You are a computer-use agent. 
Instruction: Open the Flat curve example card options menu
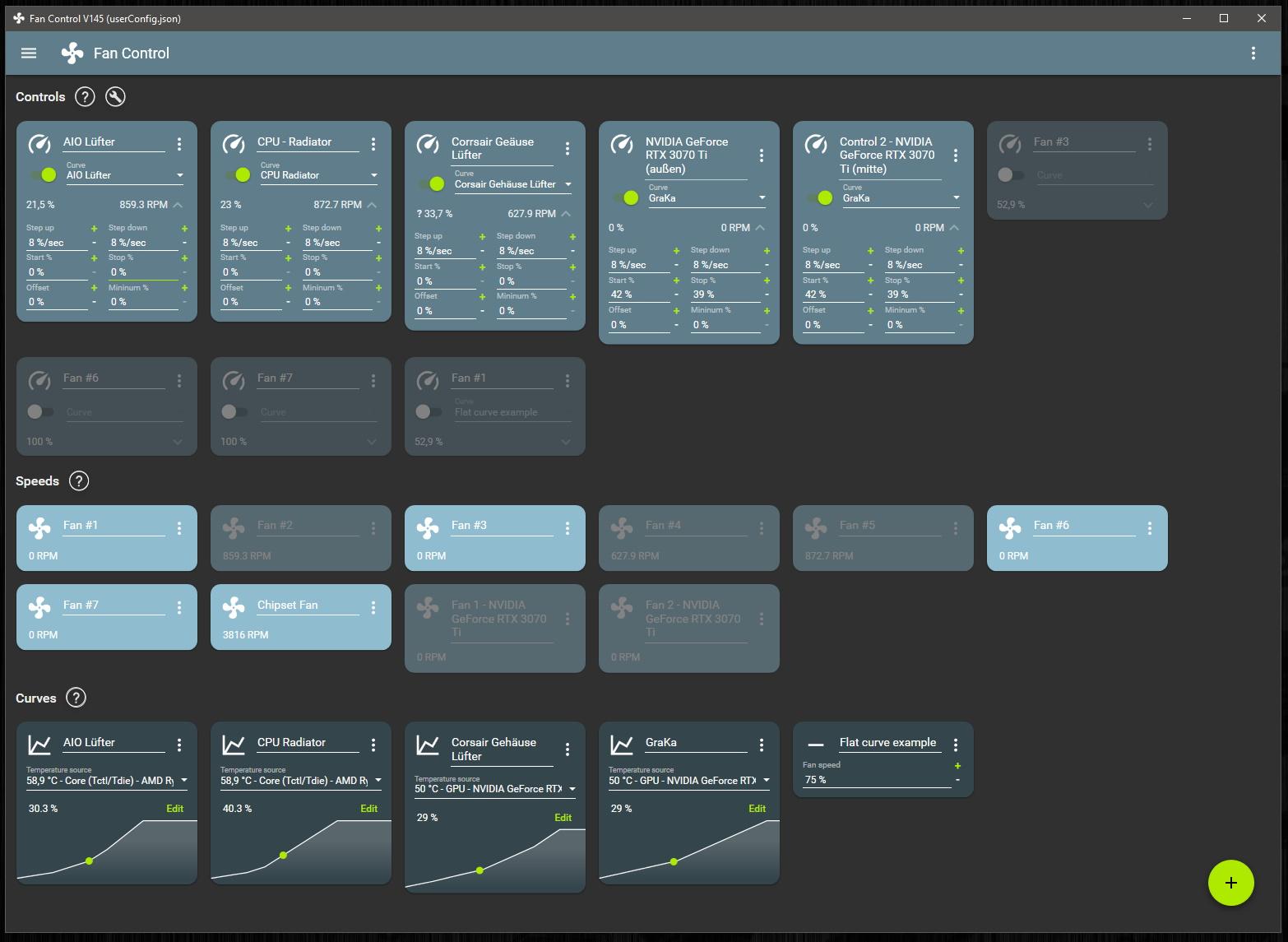[956, 745]
